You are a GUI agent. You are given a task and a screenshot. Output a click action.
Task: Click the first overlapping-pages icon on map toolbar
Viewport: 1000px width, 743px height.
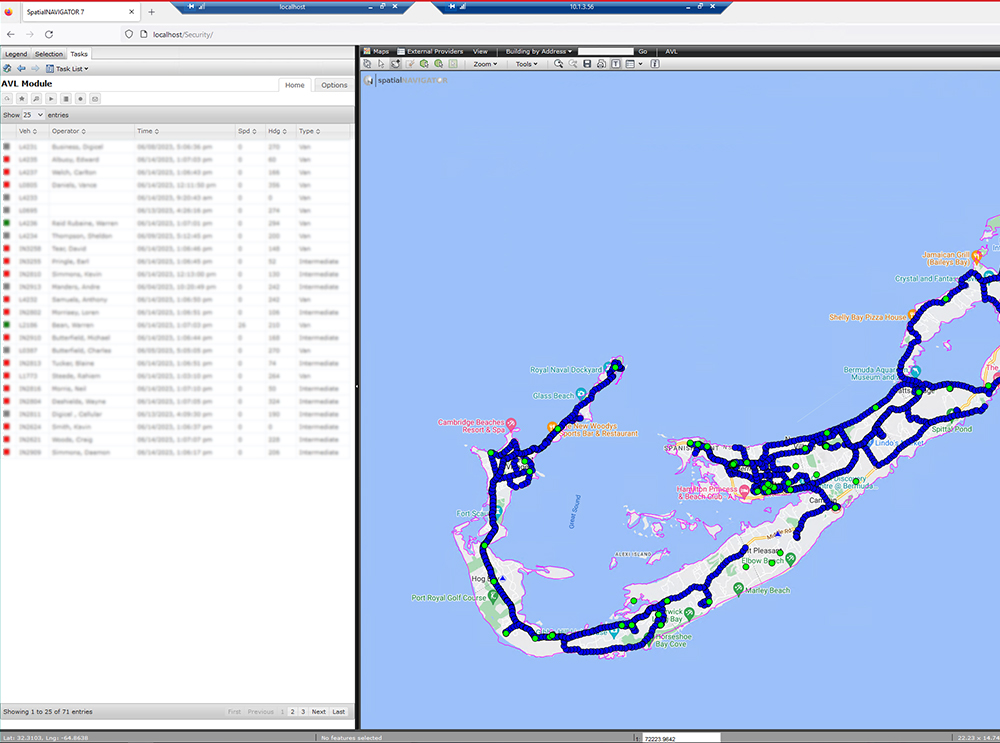(367, 64)
